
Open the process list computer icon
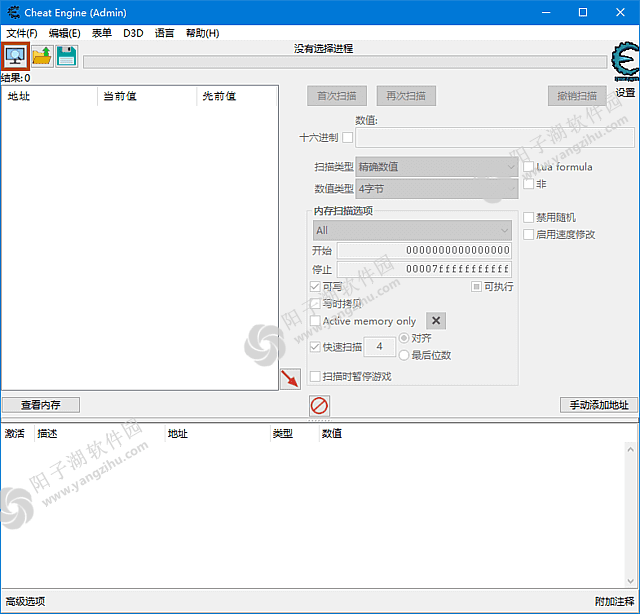tap(16, 56)
